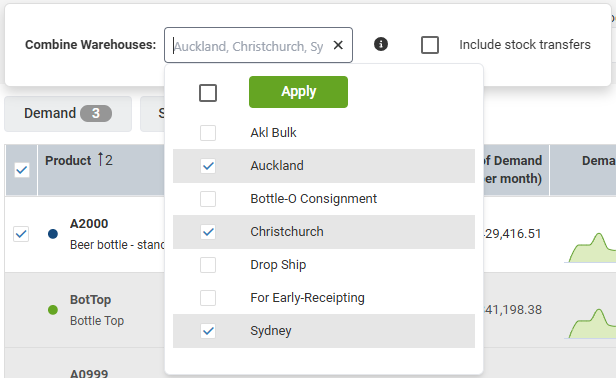Toggle the A2000 row checkbox
The height and width of the screenshot is (378, 616).
[x=21, y=234]
